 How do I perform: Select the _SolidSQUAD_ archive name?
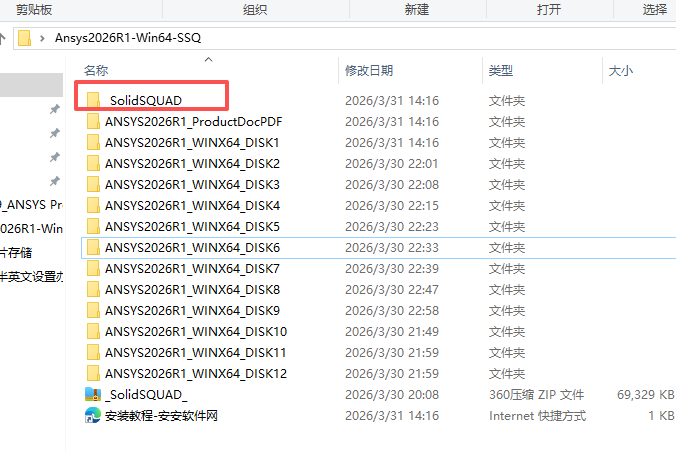(147, 395)
